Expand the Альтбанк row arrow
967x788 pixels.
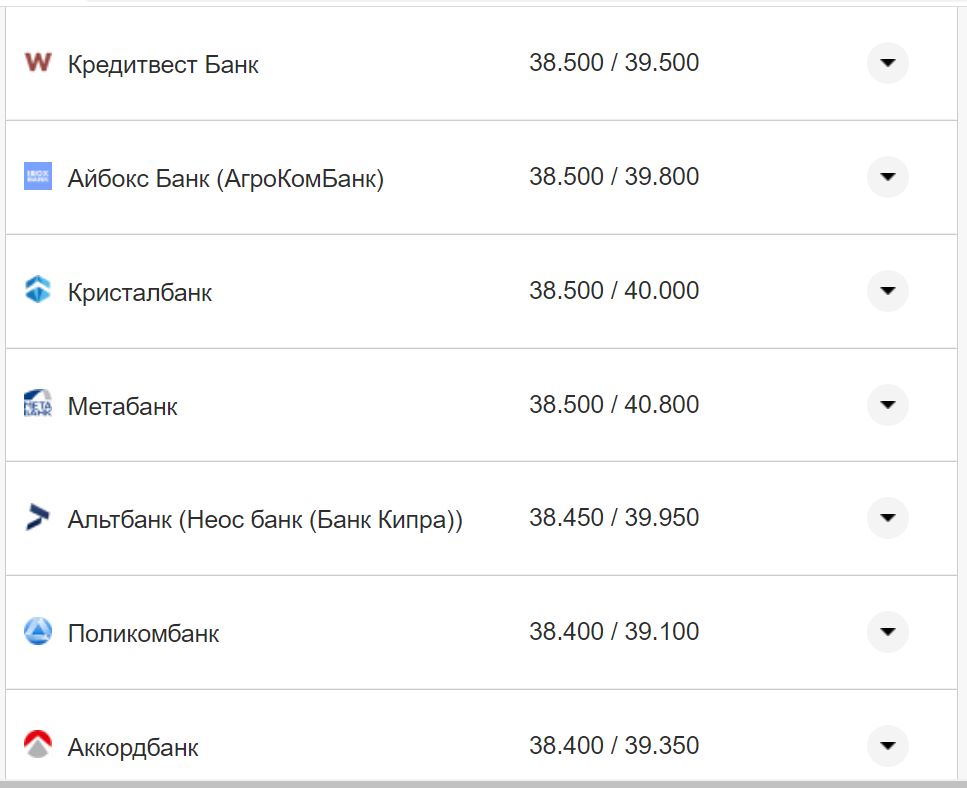tap(886, 518)
